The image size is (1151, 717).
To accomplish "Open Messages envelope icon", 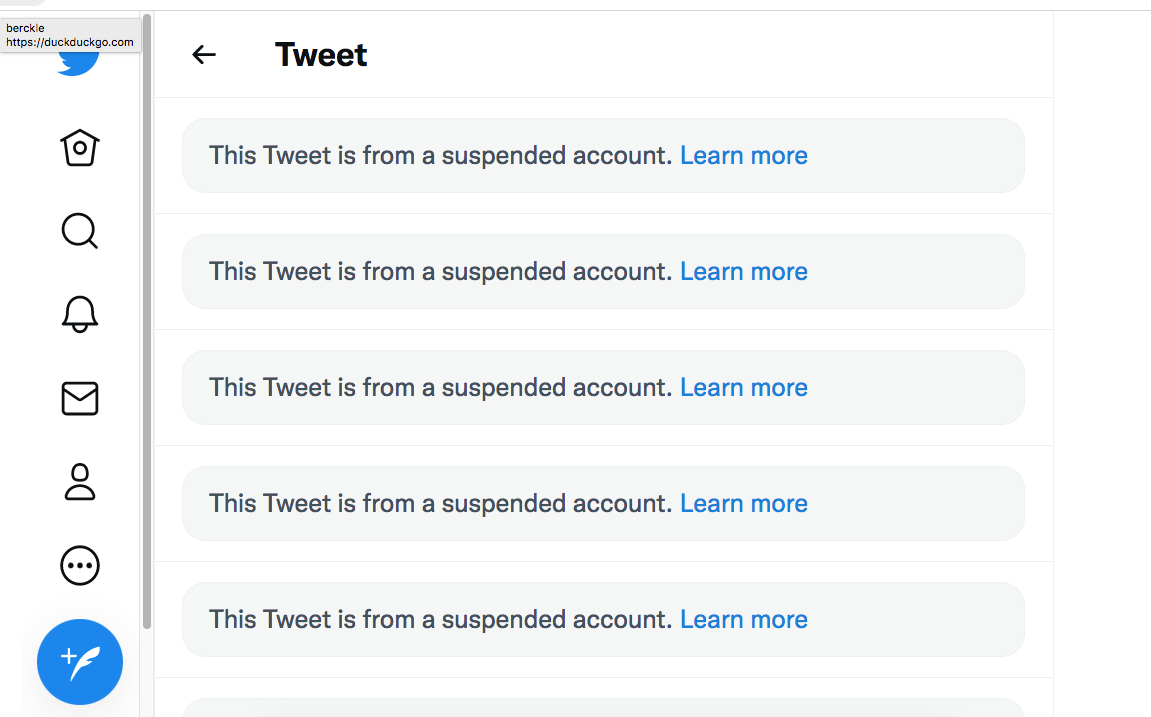I will coord(79,398).
